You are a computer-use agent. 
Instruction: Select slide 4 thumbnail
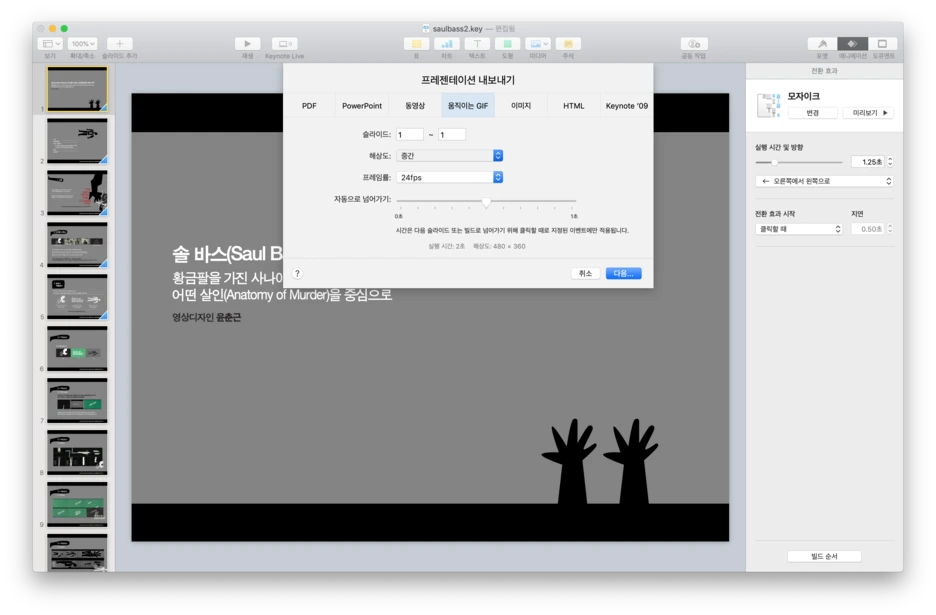point(78,245)
